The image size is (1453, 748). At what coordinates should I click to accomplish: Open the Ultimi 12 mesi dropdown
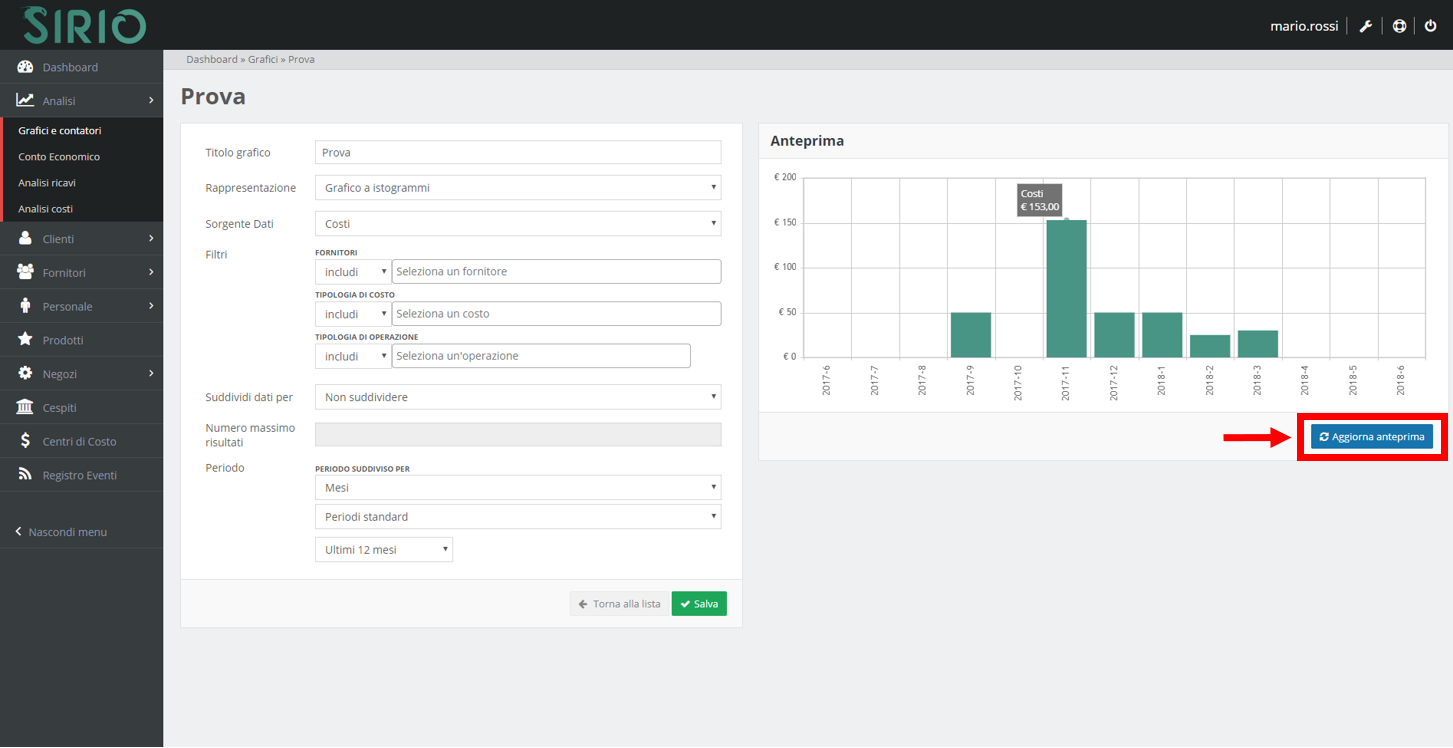[383, 550]
